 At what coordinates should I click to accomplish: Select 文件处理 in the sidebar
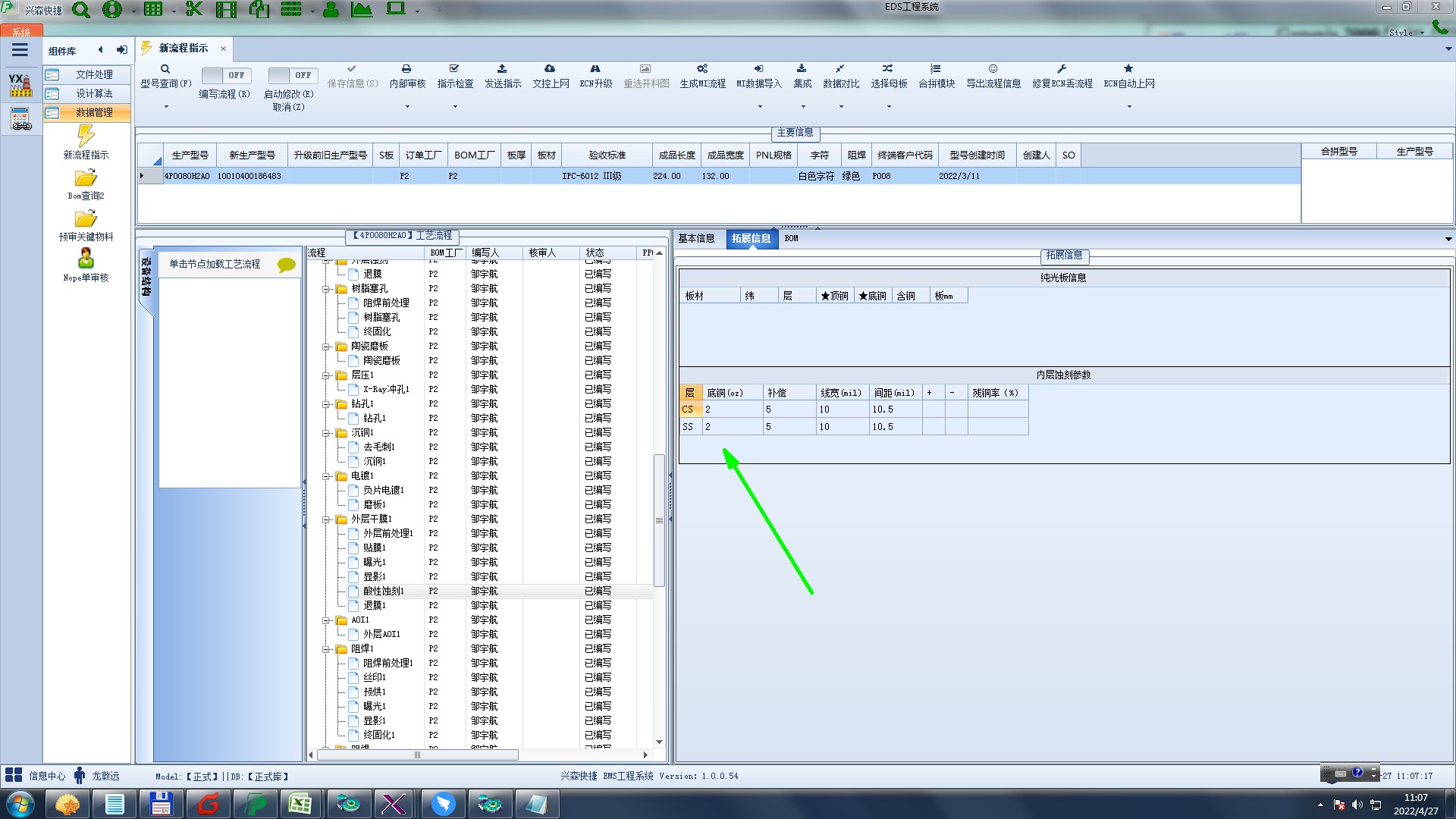coord(93,74)
